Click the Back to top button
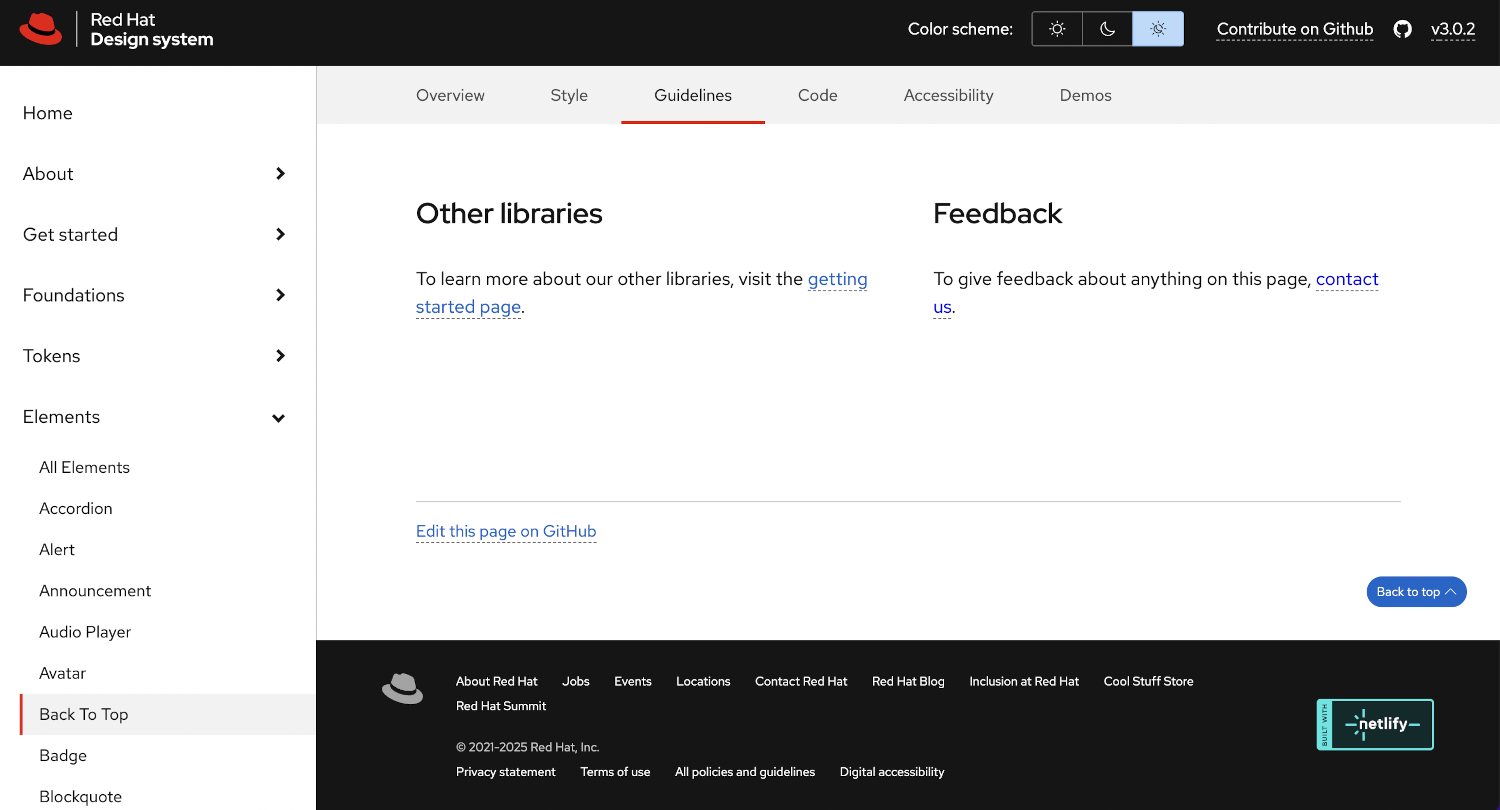 coord(1416,592)
